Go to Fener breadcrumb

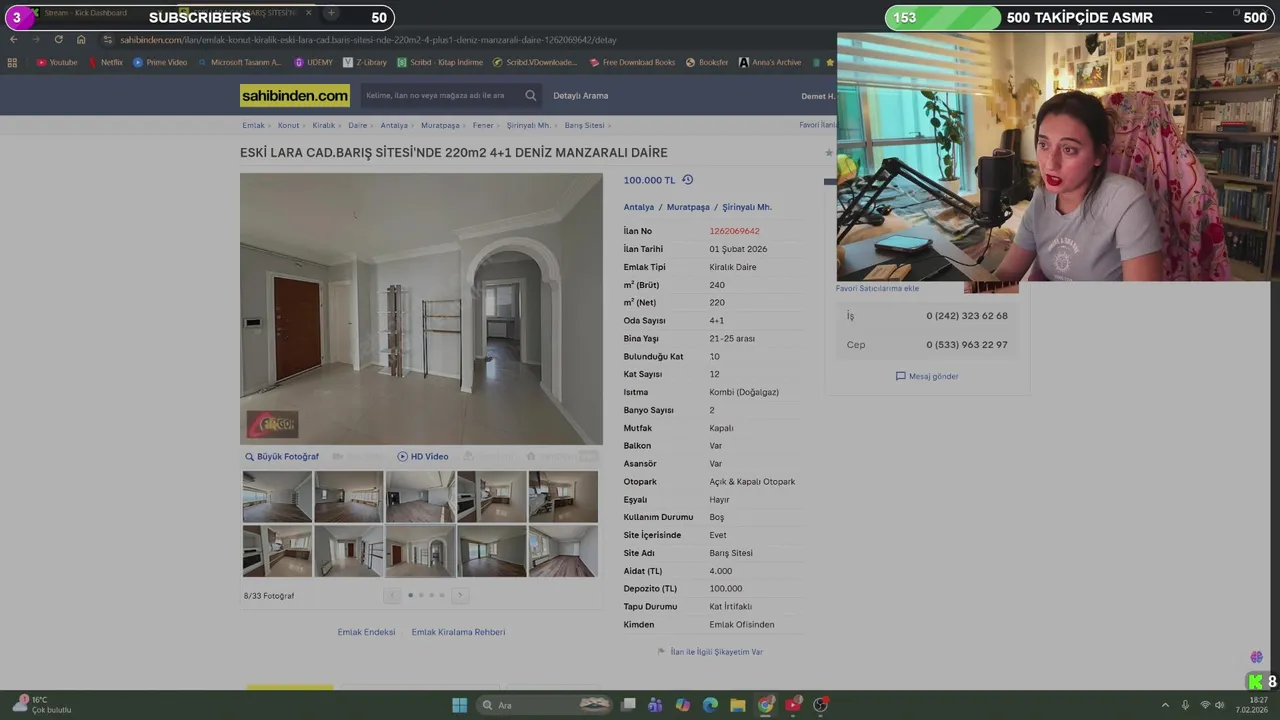483,126
